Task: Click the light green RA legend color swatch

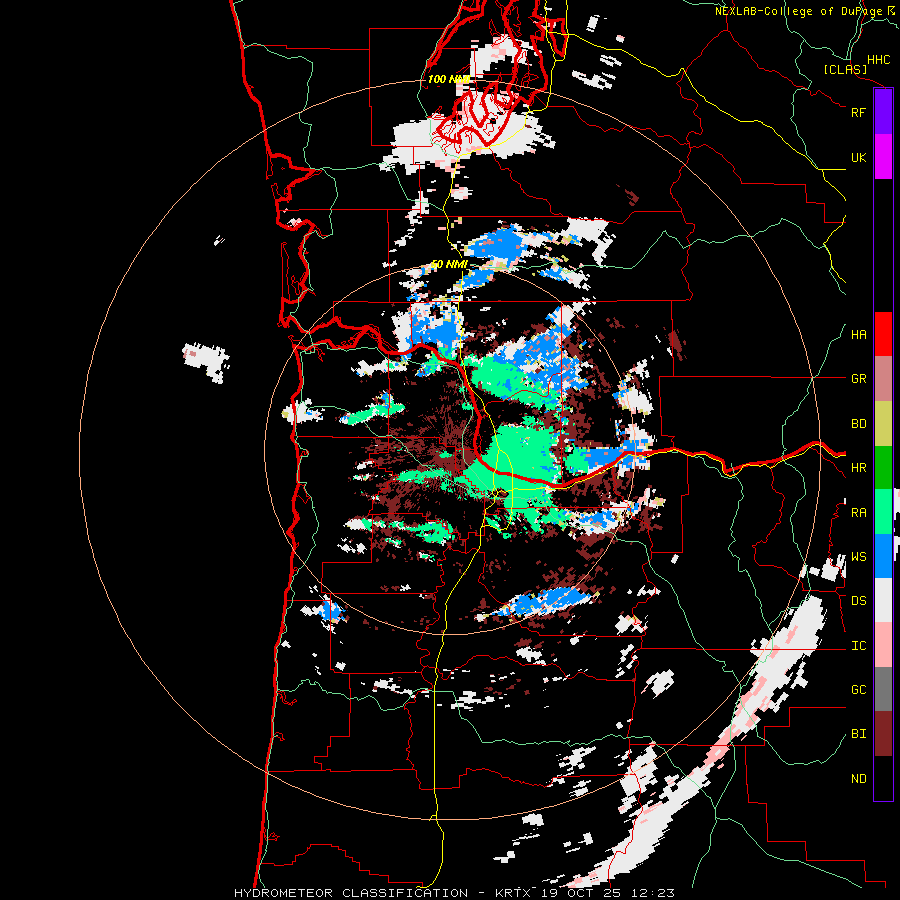Action: (883, 512)
